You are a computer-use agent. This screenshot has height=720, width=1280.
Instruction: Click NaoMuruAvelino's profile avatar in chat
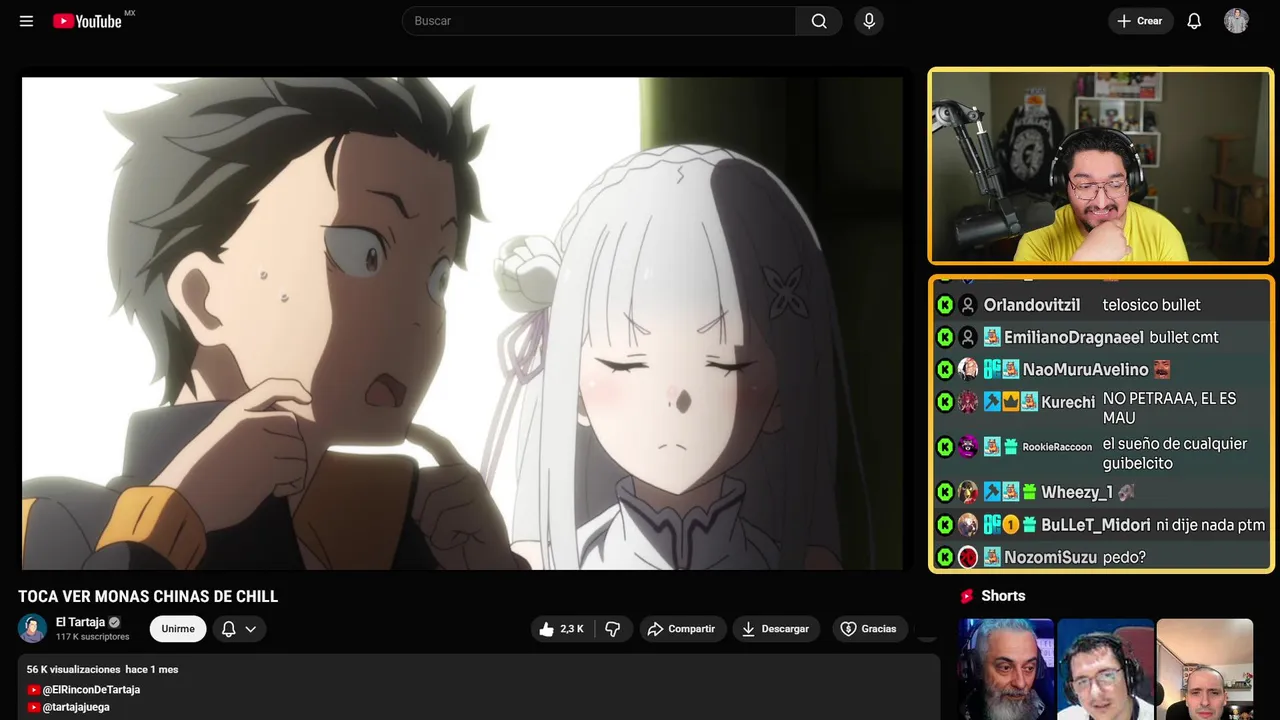pyautogui.click(x=968, y=369)
